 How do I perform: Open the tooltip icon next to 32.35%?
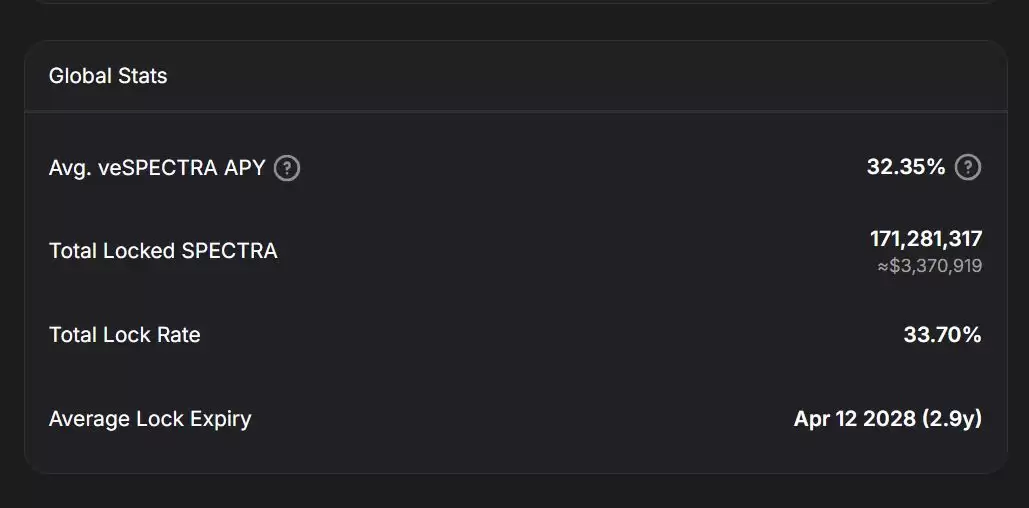967,168
